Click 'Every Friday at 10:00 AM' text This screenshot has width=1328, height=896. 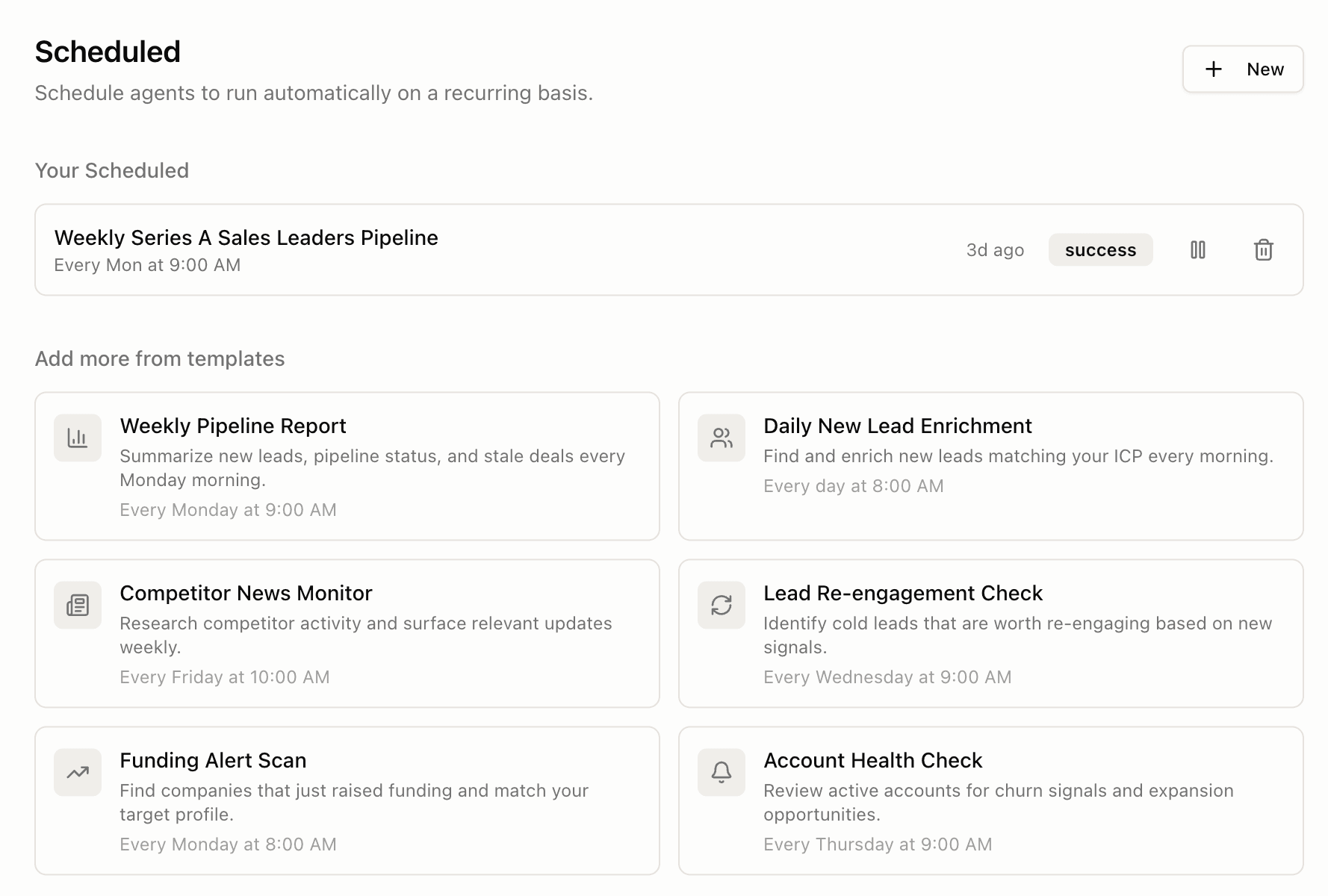225,677
